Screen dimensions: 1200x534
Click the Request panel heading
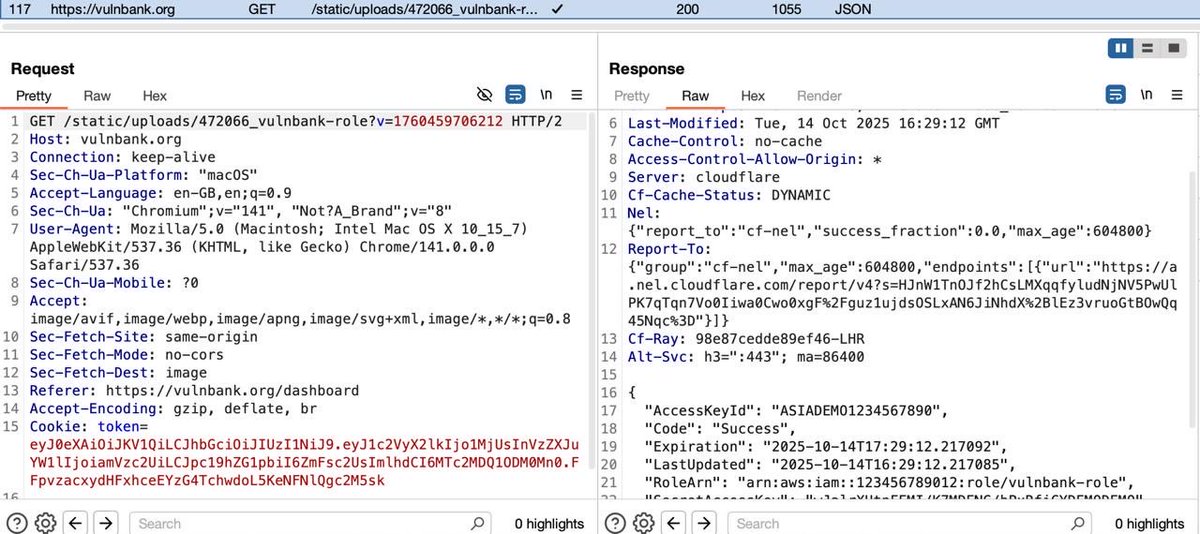pos(43,69)
